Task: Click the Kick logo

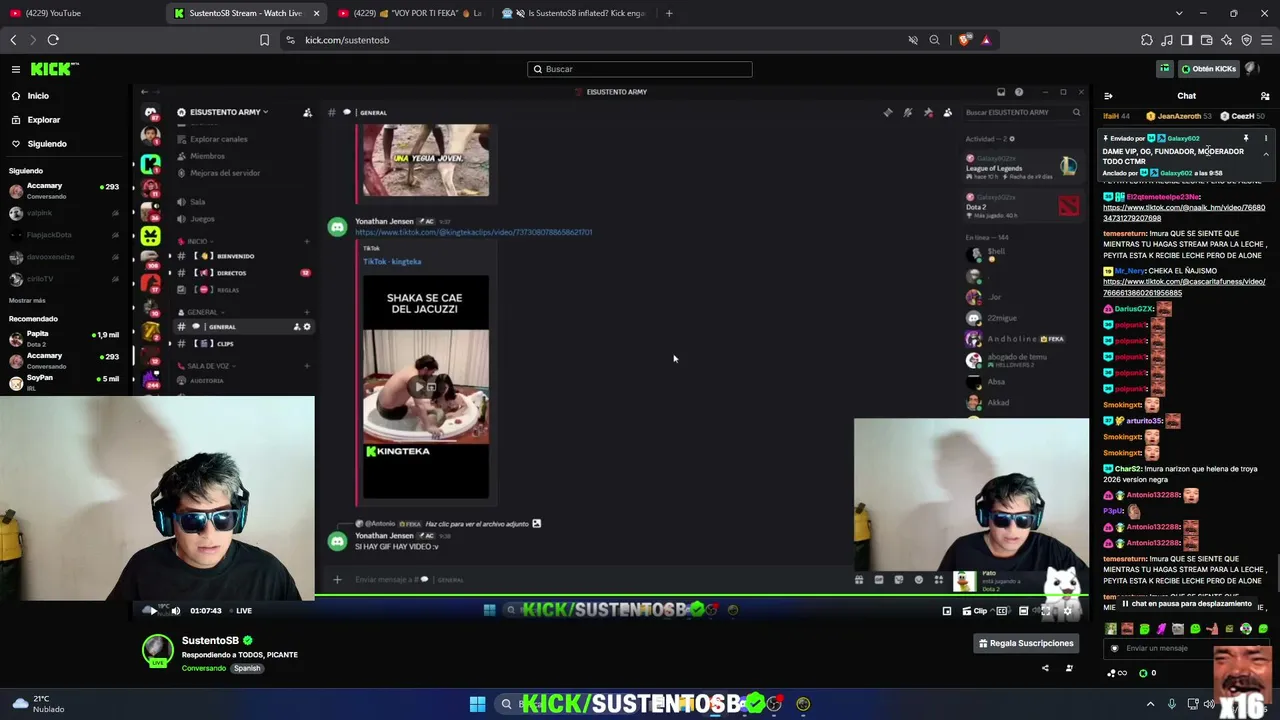Action: coord(54,69)
